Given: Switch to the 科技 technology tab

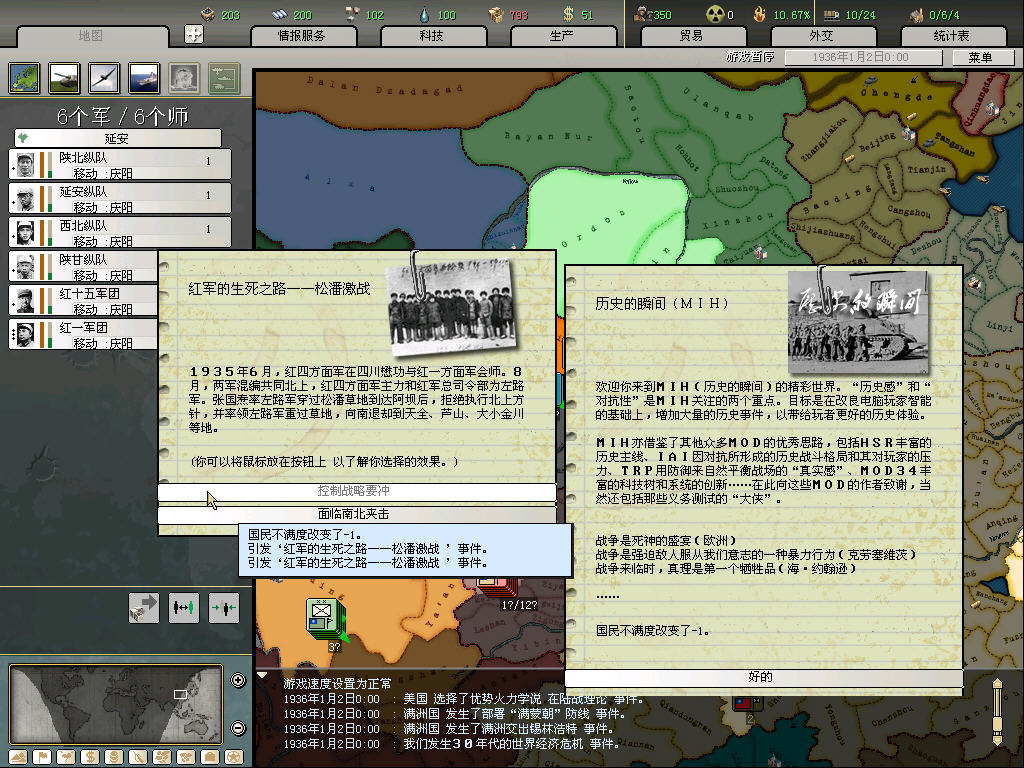Looking at the screenshot, I should (x=431, y=36).
